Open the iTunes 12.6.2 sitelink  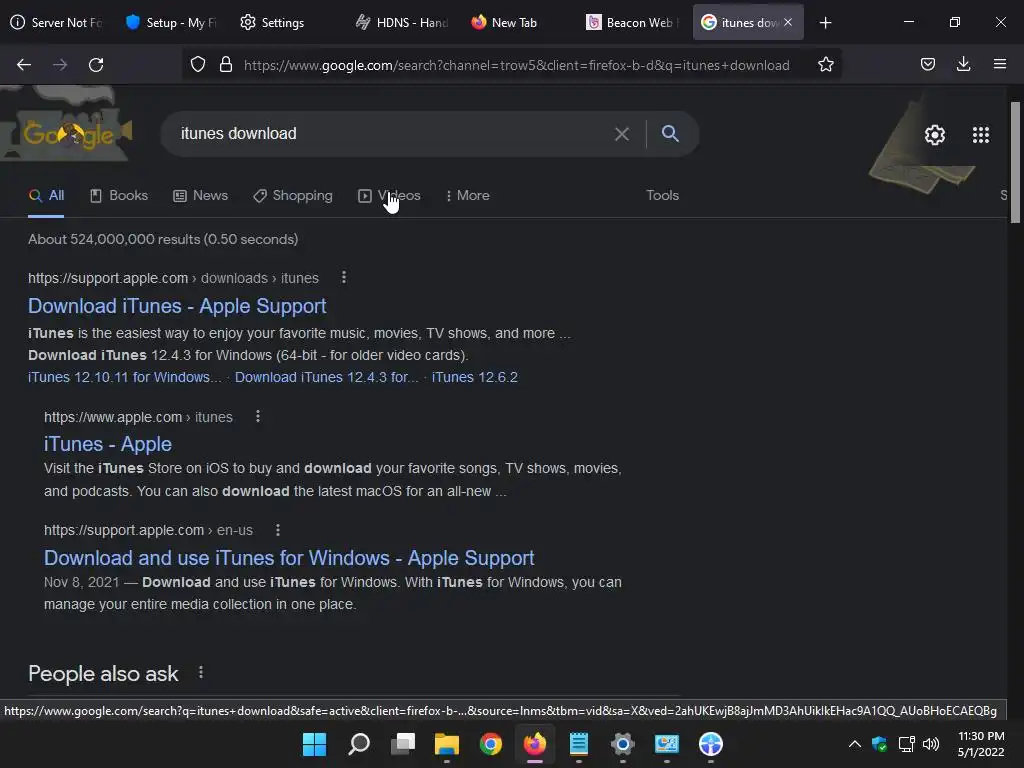(475, 377)
